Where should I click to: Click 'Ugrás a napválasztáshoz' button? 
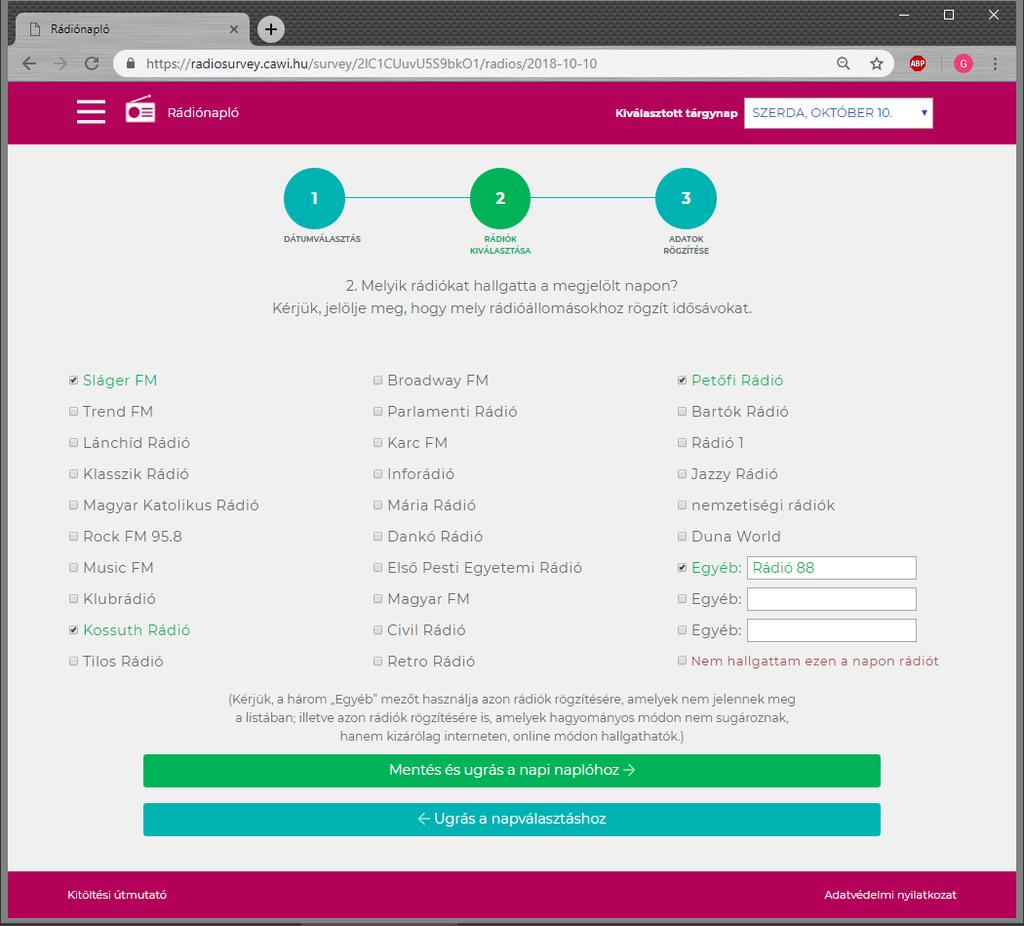pos(512,819)
